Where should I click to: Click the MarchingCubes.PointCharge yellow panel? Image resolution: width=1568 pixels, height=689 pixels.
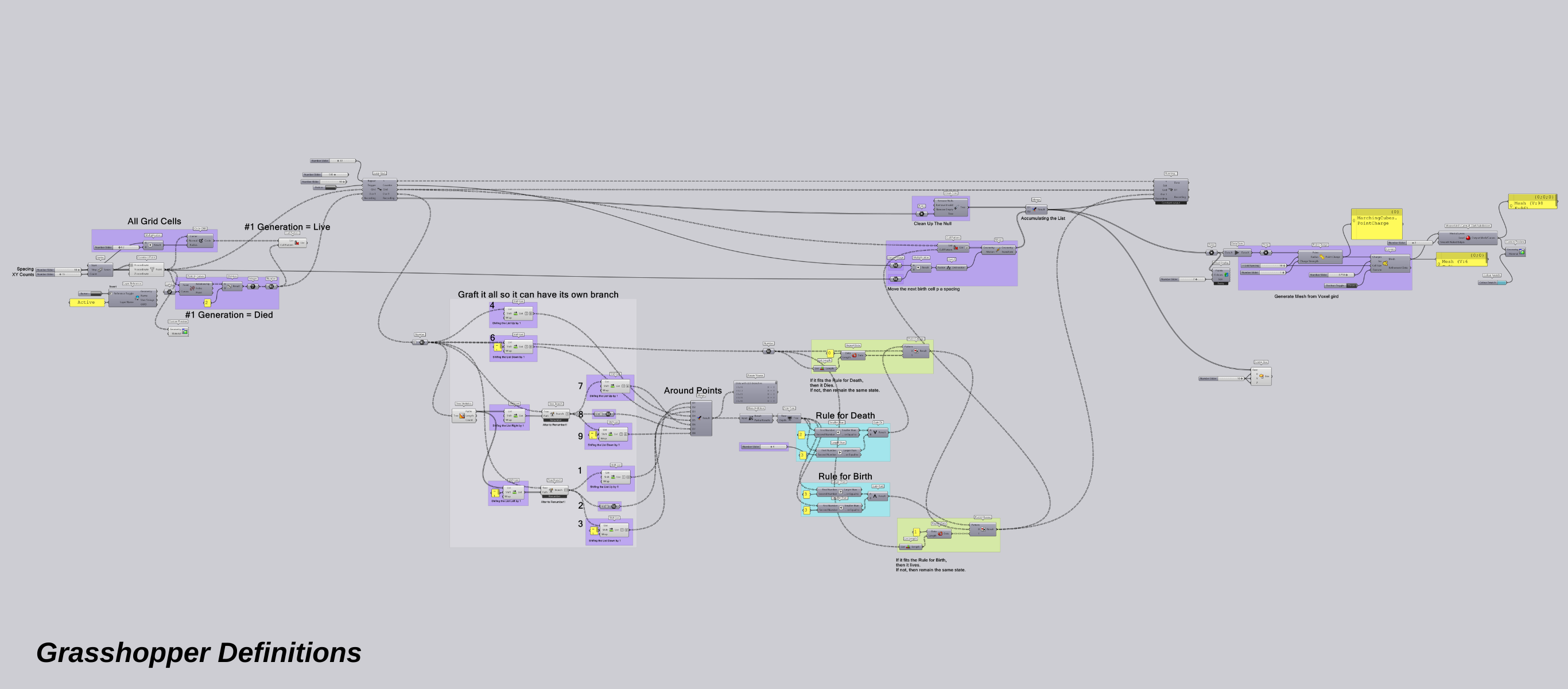point(1376,224)
